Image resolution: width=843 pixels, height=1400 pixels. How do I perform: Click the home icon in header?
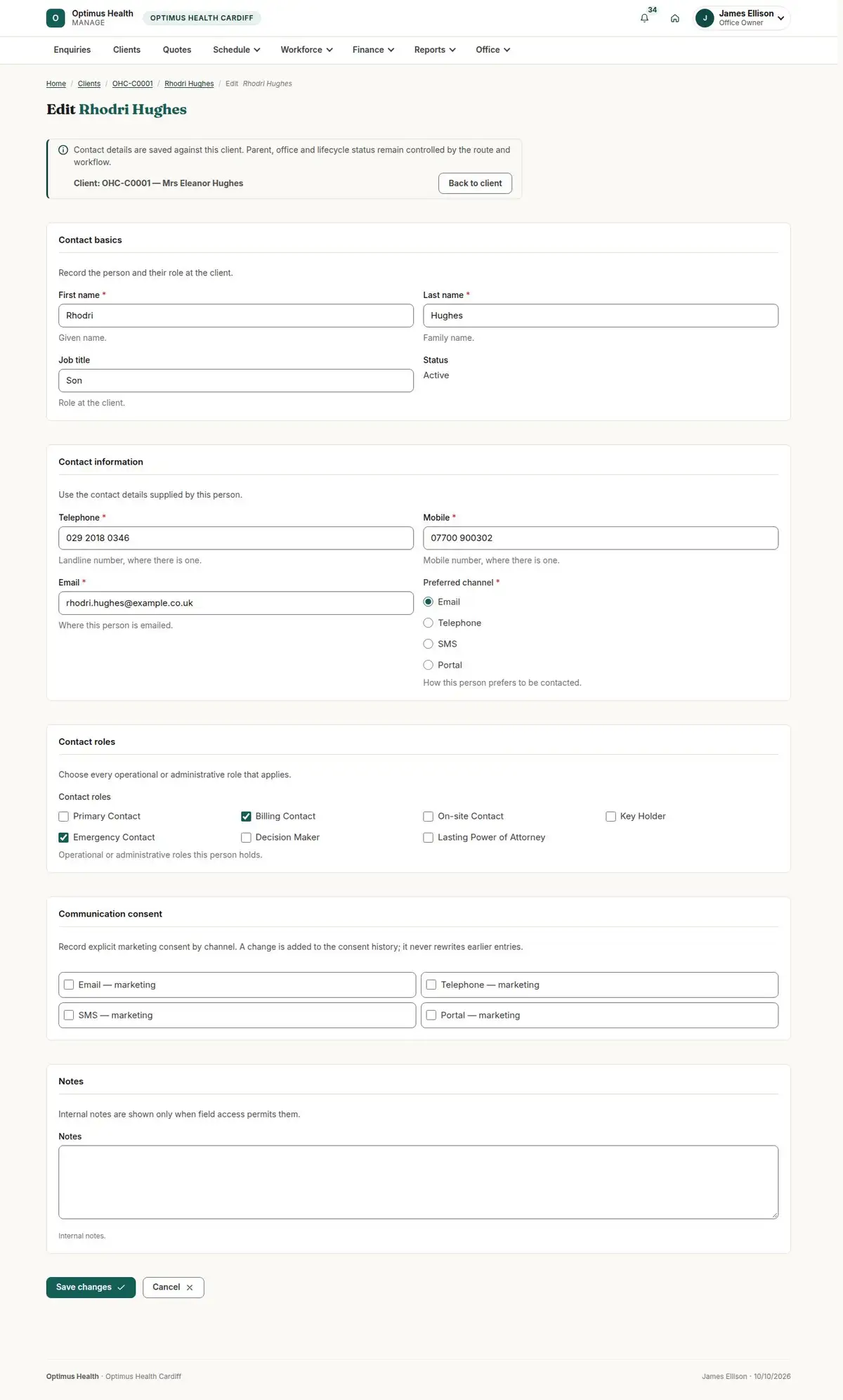tap(674, 18)
